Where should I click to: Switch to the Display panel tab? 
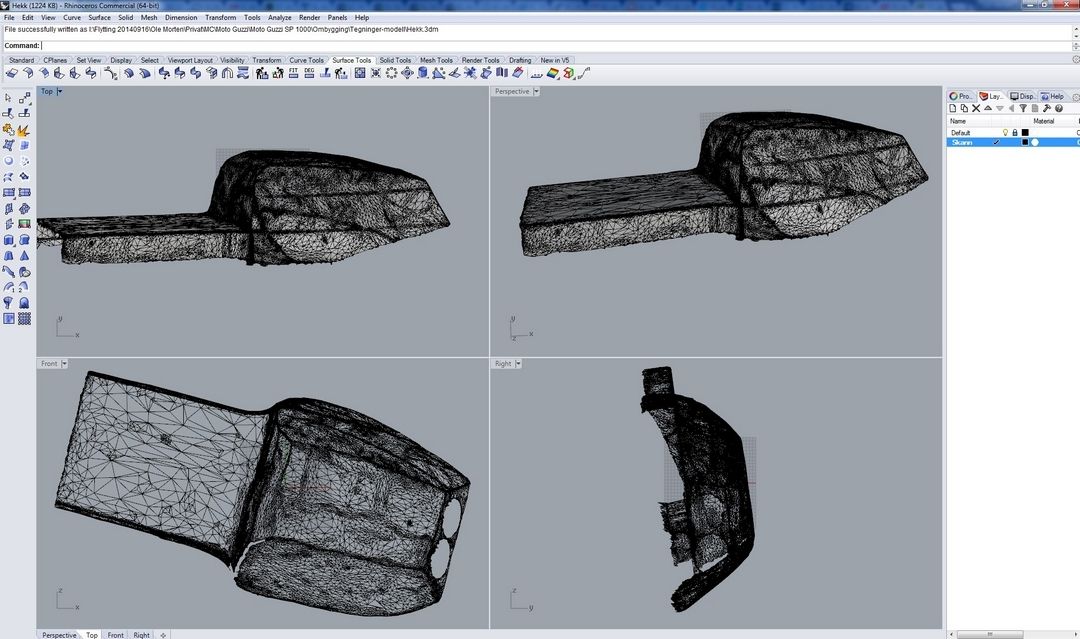click(x=1023, y=96)
